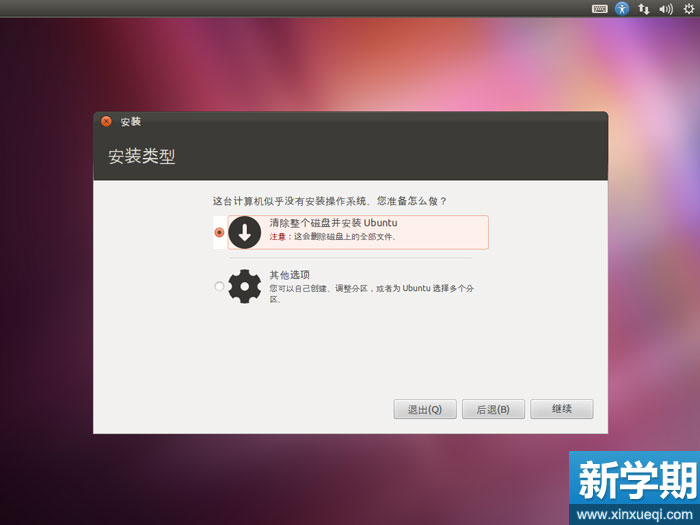This screenshot has height=525, width=700.
Task: Open the sound volume indicator
Action: point(666,8)
